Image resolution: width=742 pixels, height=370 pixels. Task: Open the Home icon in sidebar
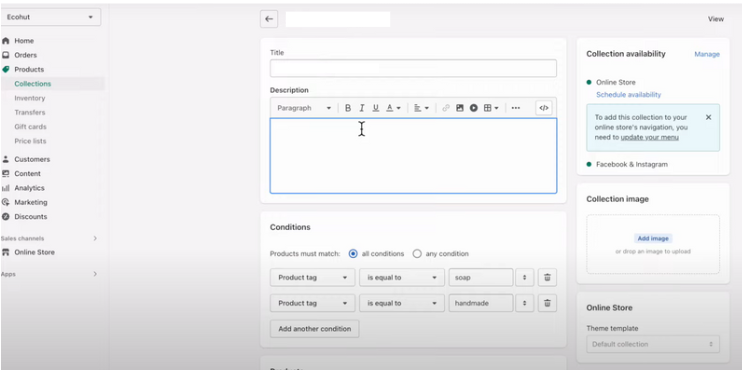tap(6, 41)
